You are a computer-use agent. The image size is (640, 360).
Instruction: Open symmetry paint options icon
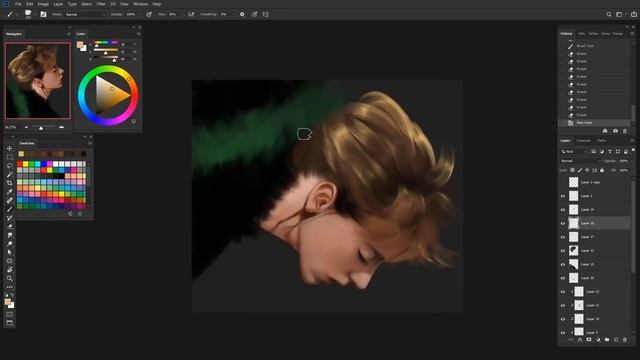[x=266, y=14]
